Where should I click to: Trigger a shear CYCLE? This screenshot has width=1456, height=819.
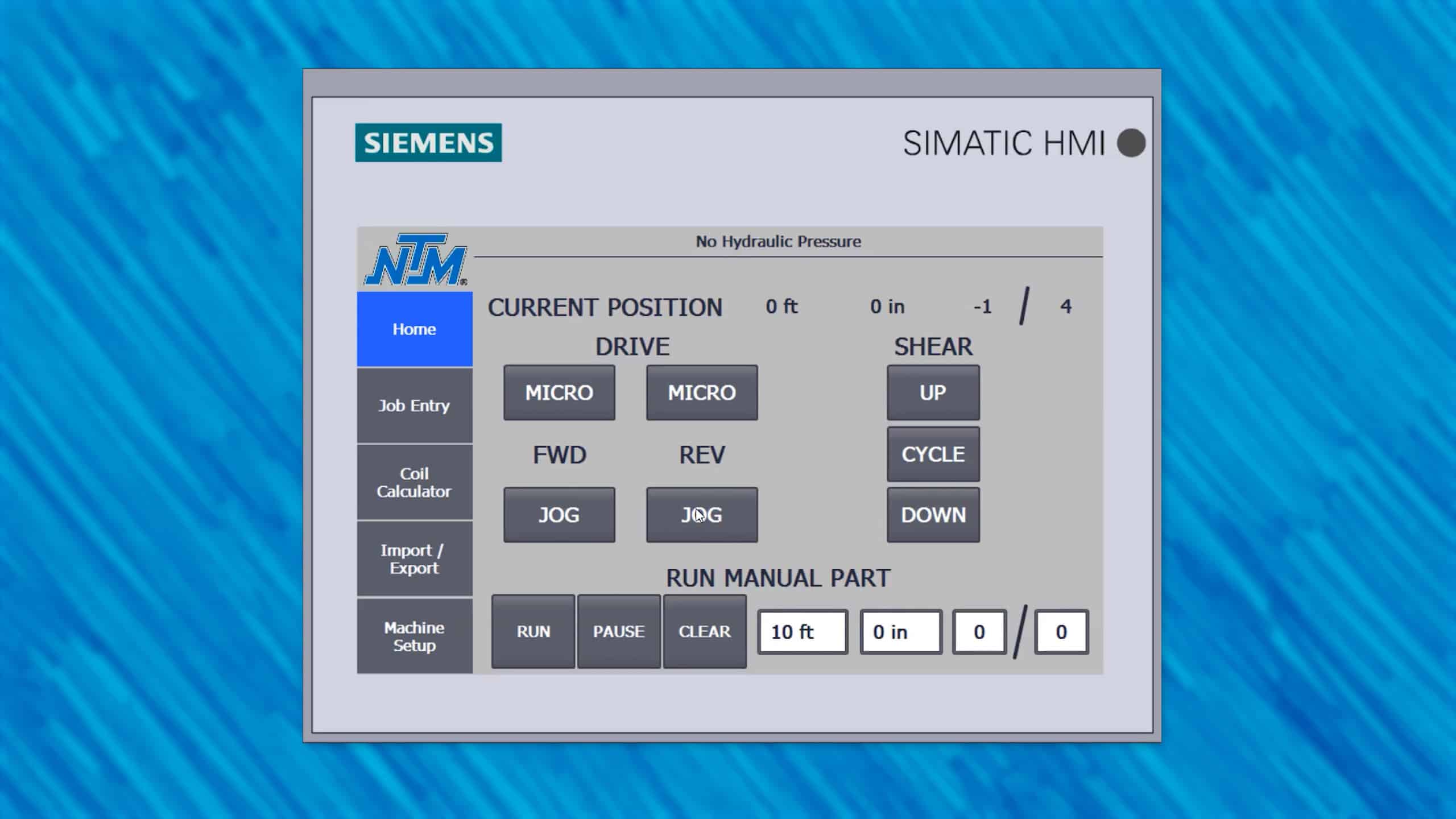pyautogui.click(x=932, y=454)
